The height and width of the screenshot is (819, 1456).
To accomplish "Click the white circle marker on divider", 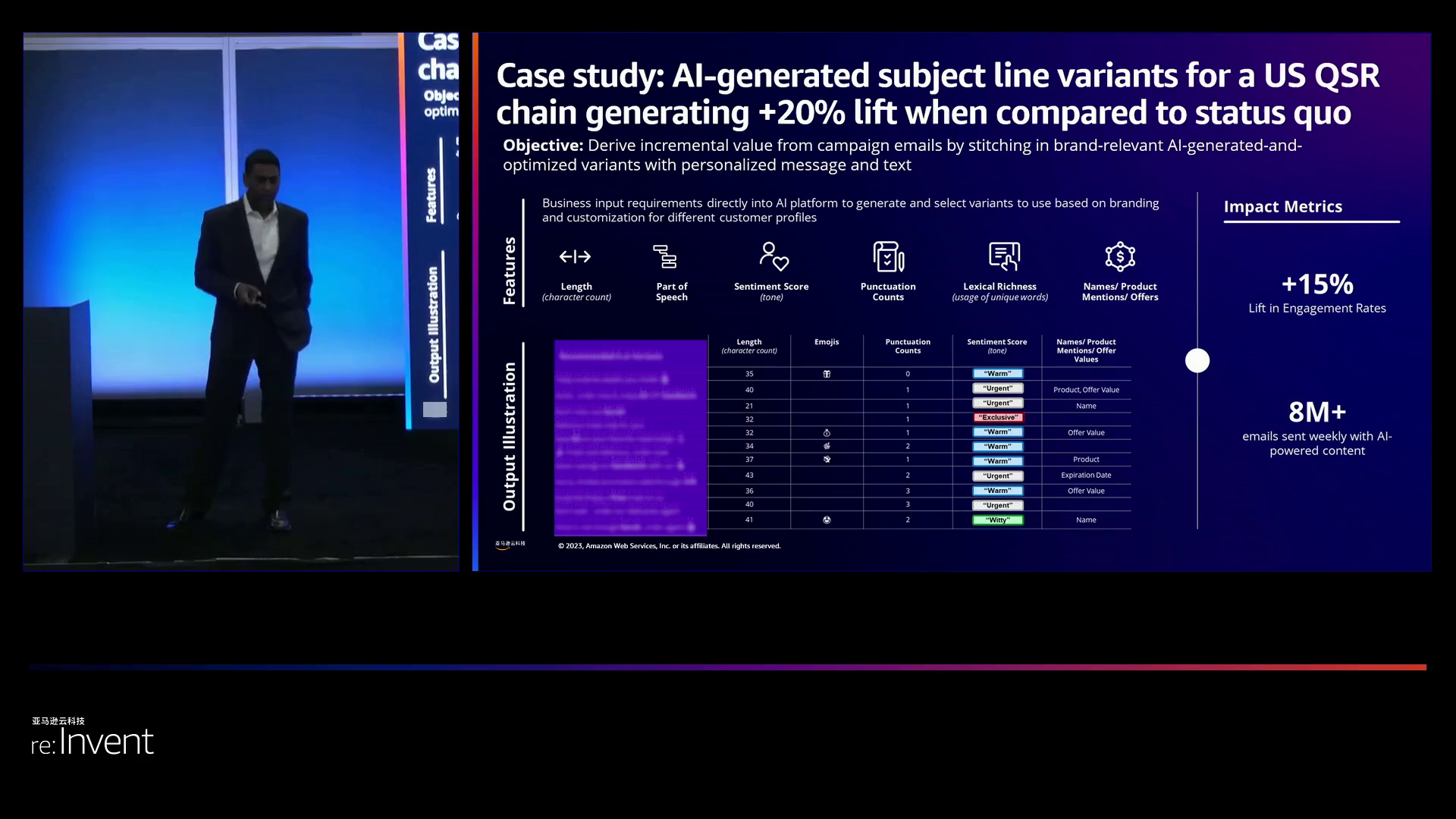I will coord(1197,361).
